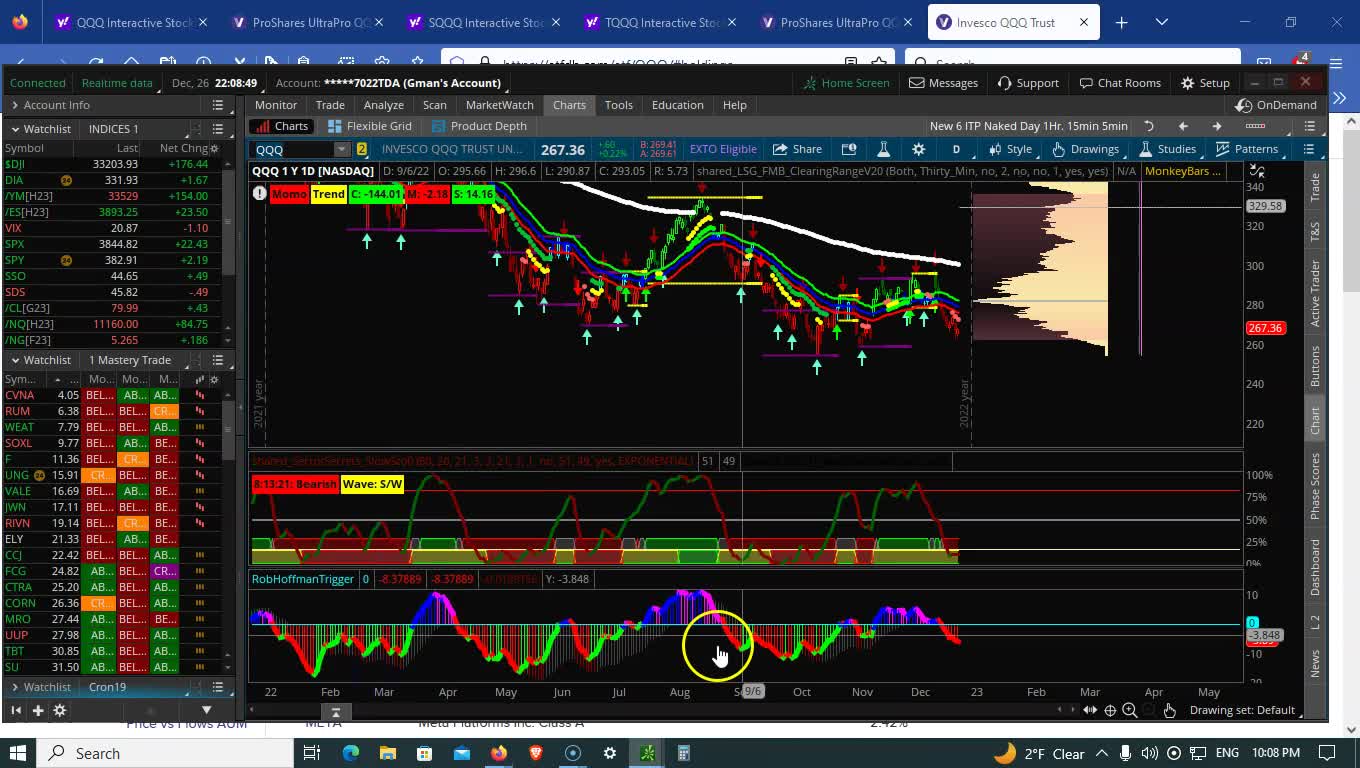
Task: Open Support
Action: pyautogui.click(x=1028, y=83)
